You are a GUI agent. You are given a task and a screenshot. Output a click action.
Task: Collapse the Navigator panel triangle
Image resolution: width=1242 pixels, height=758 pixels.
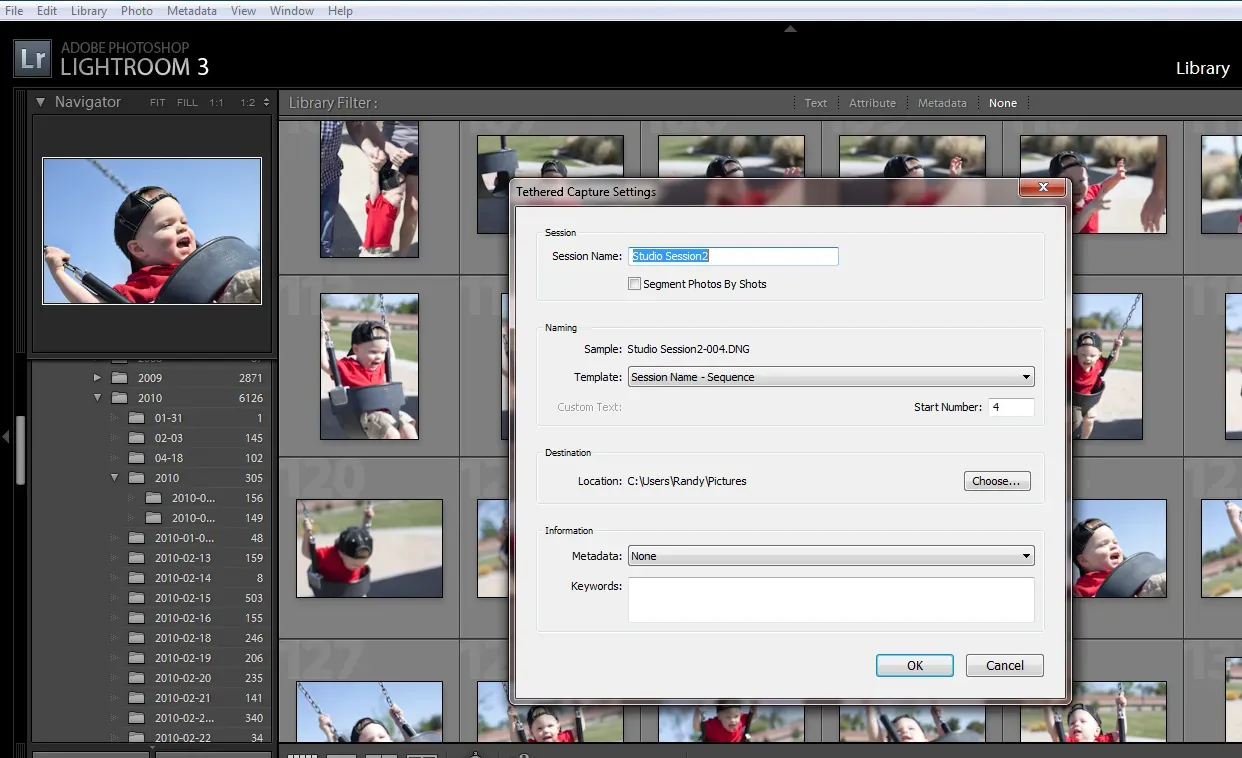[40, 102]
